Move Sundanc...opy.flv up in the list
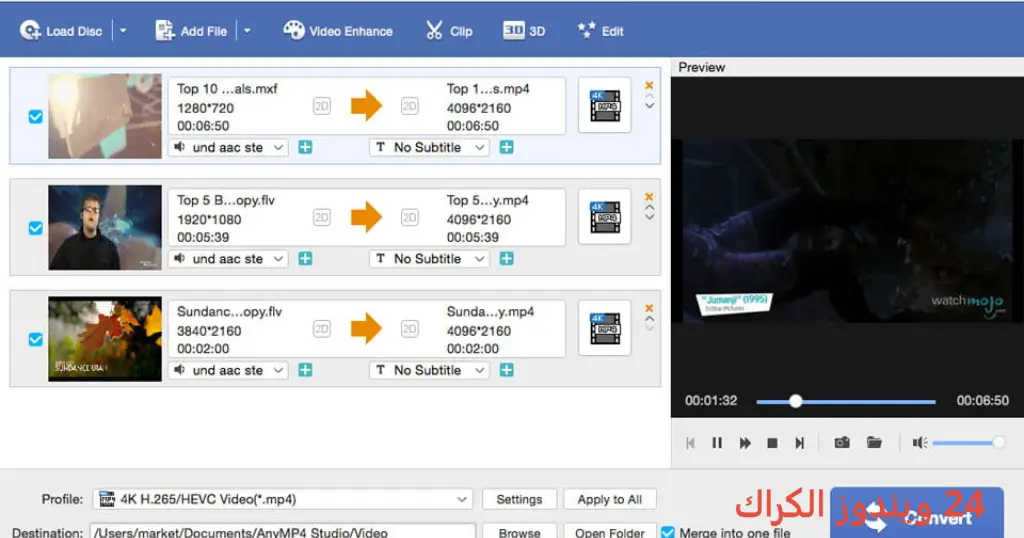This screenshot has width=1024, height=538. click(649, 319)
